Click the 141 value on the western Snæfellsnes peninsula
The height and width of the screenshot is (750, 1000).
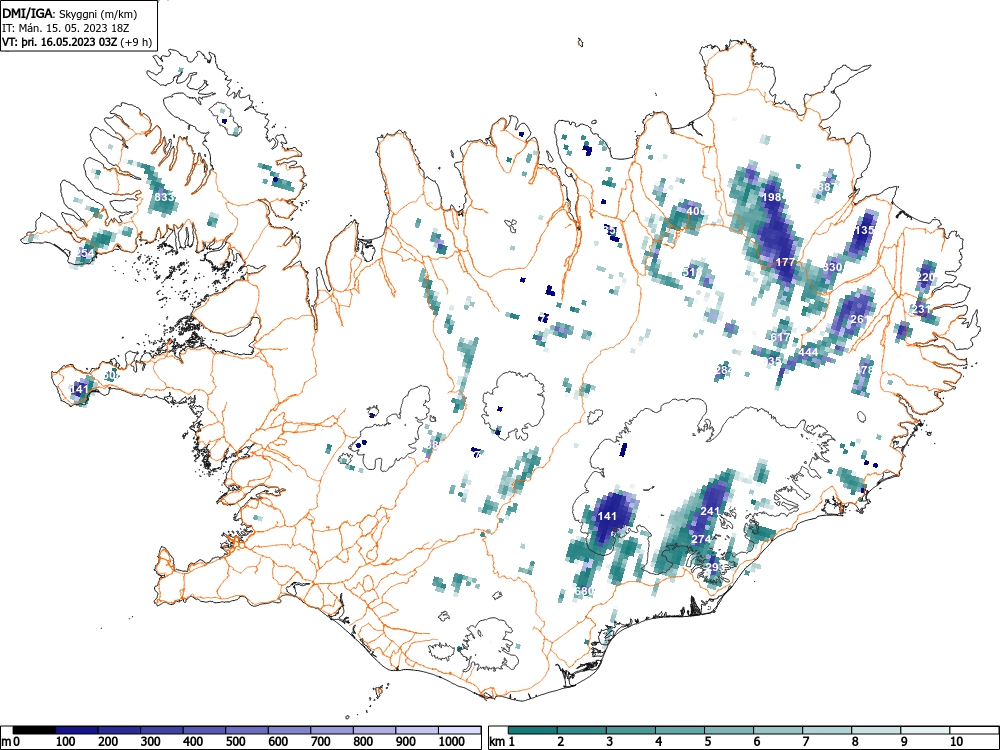80,388
